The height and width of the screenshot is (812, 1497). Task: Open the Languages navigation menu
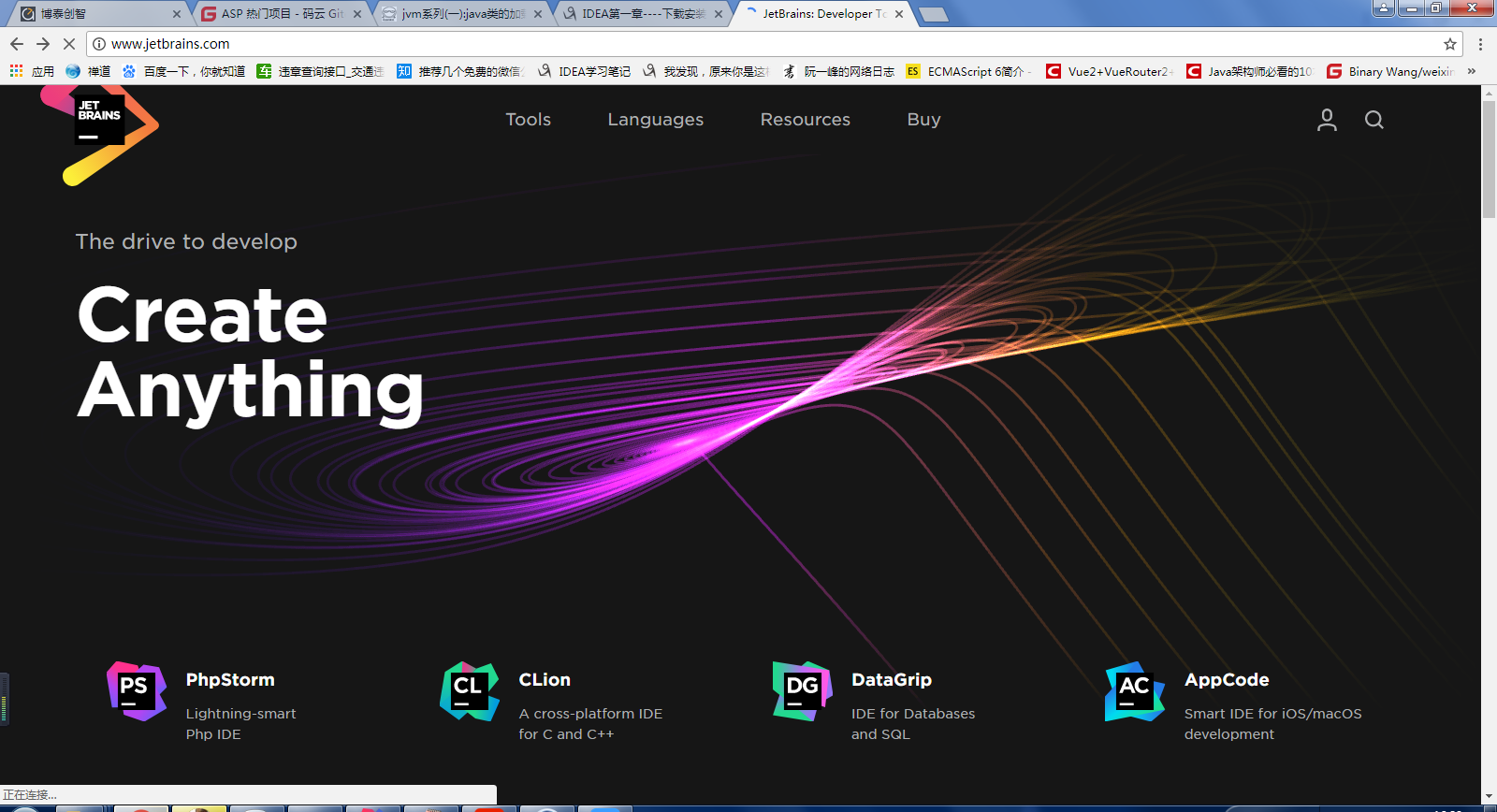(x=656, y=120)
